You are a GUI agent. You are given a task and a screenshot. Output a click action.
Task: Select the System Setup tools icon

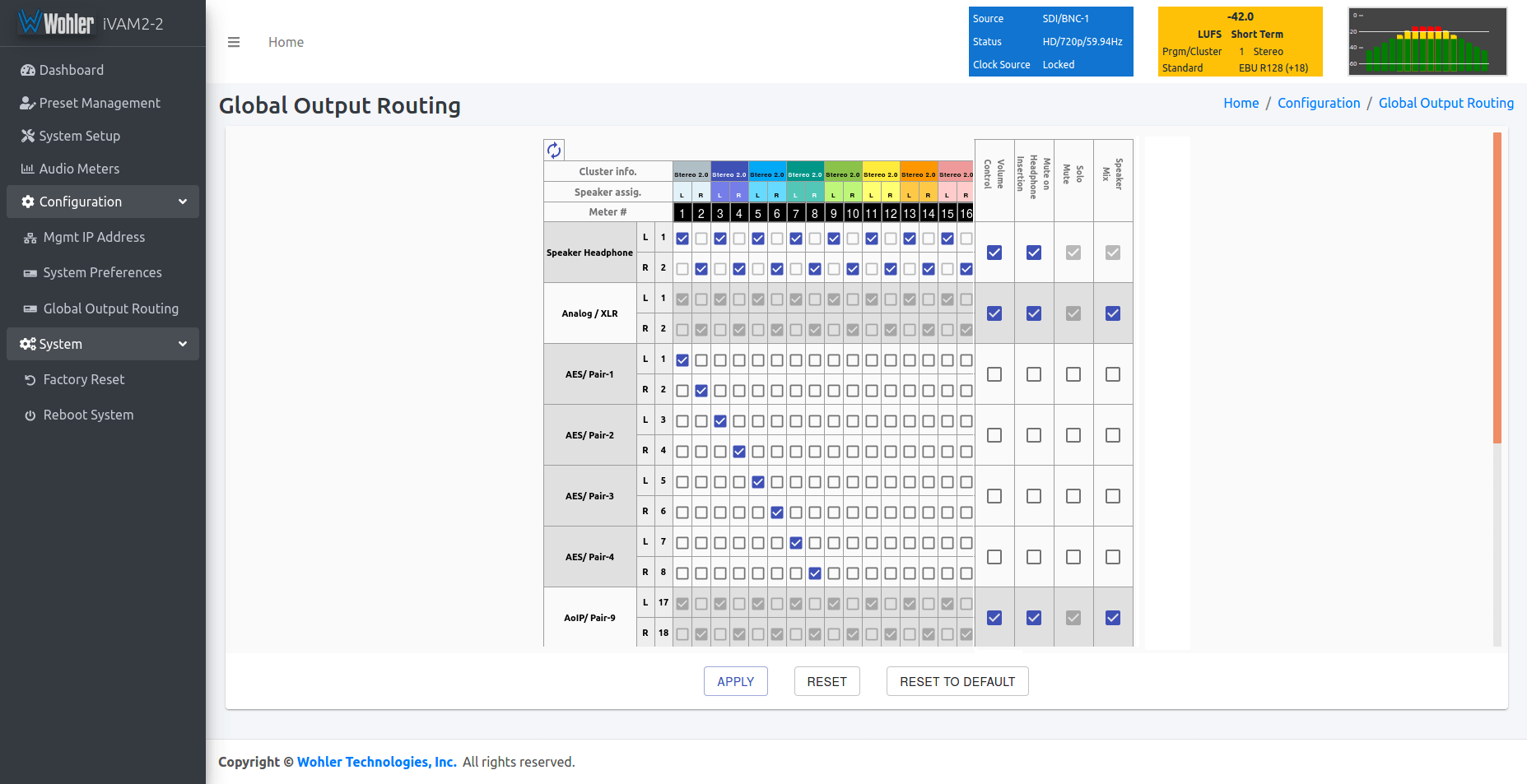pos(28,136)
